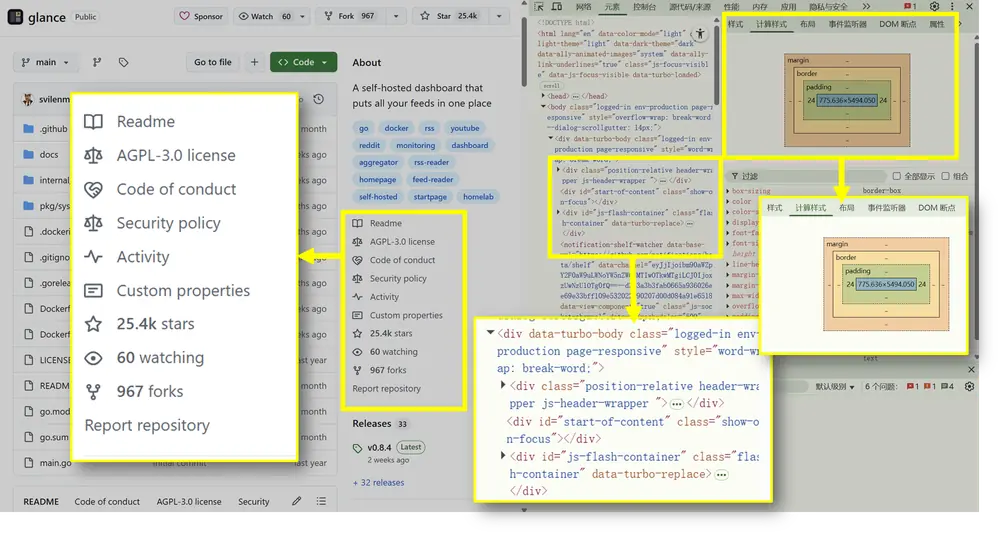Open the tags icon beside the branch selector
The width and height of the screenshot is (1000, 534).
123,62
